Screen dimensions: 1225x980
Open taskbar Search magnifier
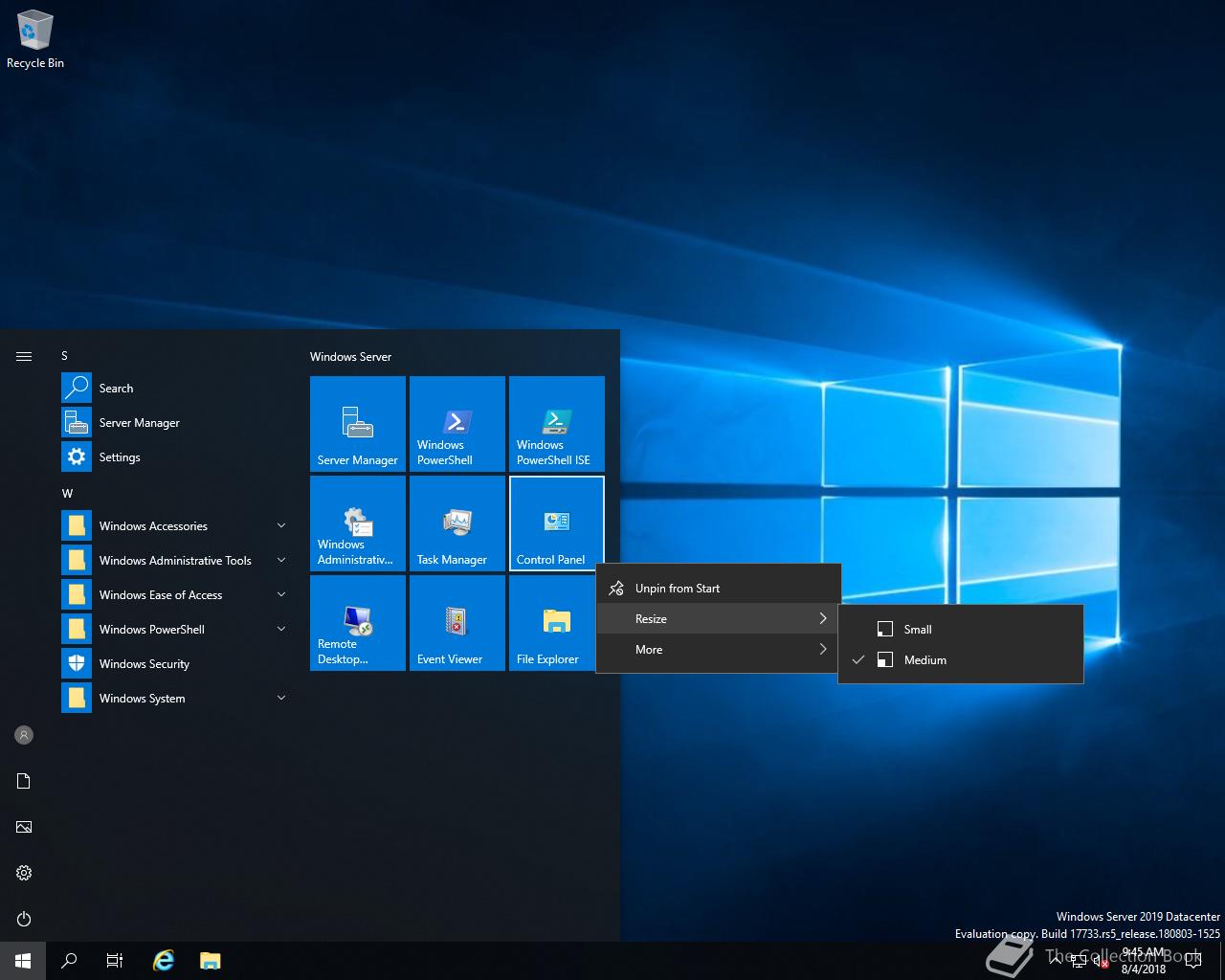tap(69, 961)
